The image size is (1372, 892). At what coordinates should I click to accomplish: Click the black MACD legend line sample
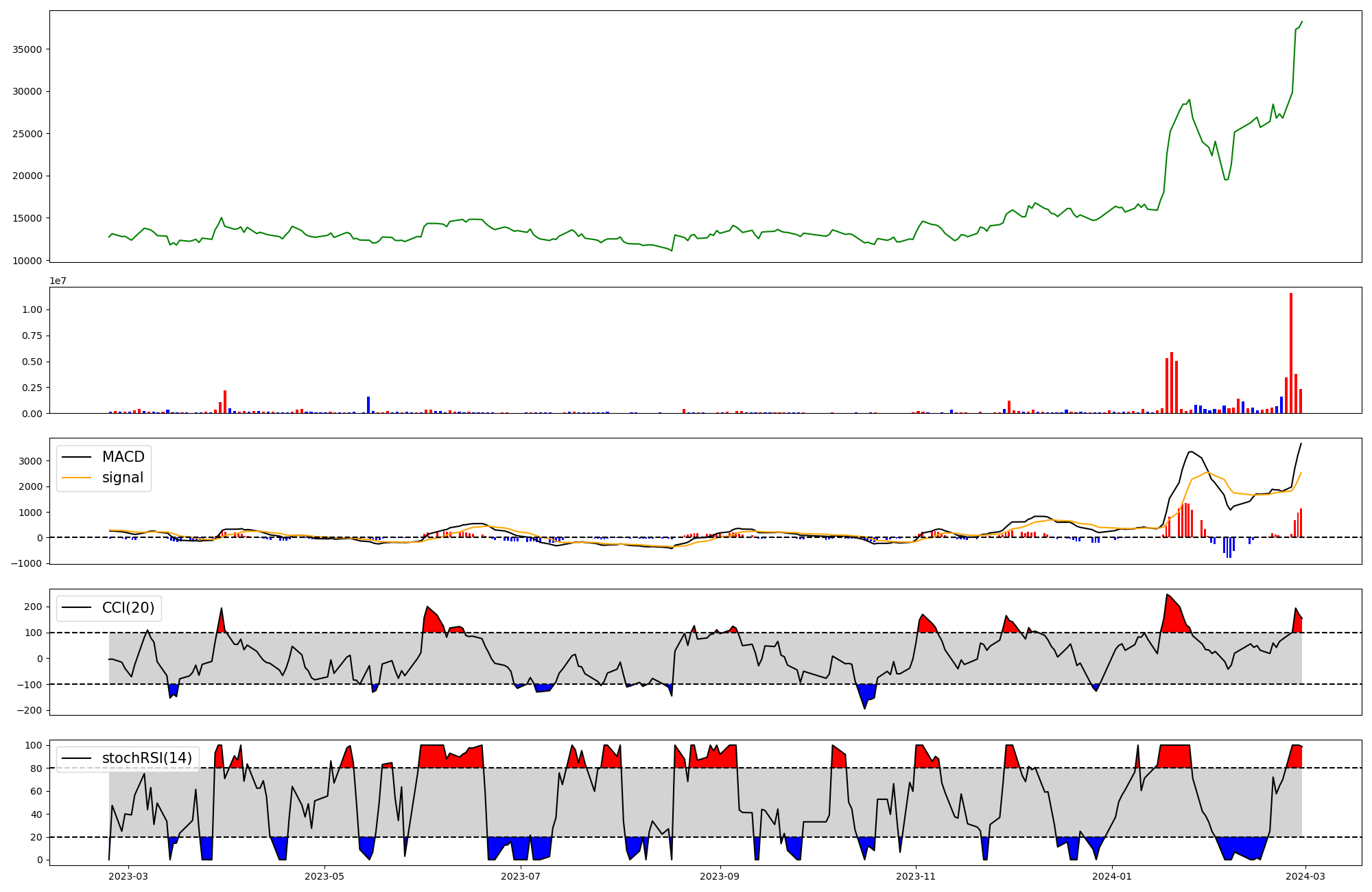[x=76, y=457]
